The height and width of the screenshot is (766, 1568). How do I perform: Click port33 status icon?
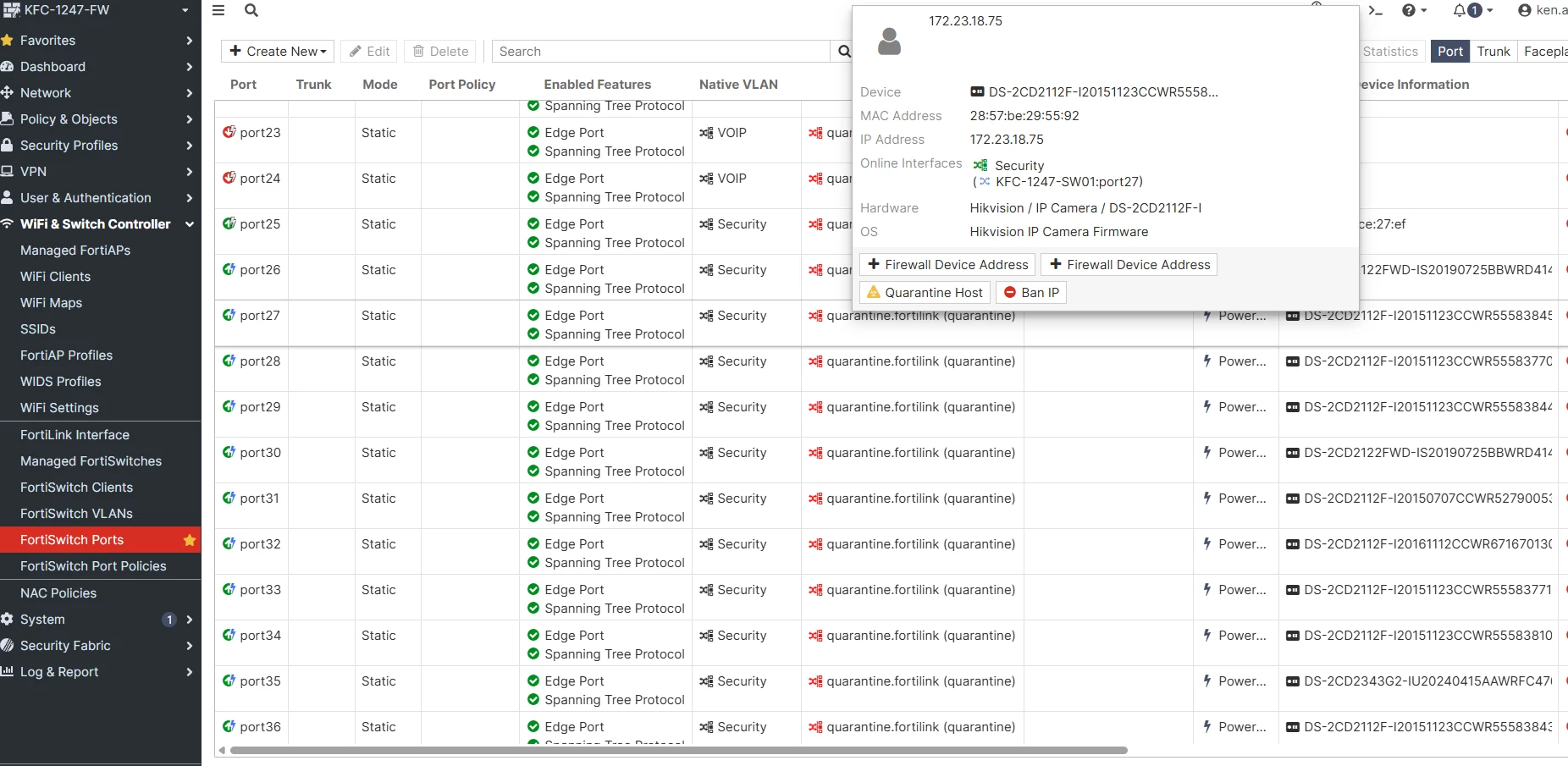229,589
